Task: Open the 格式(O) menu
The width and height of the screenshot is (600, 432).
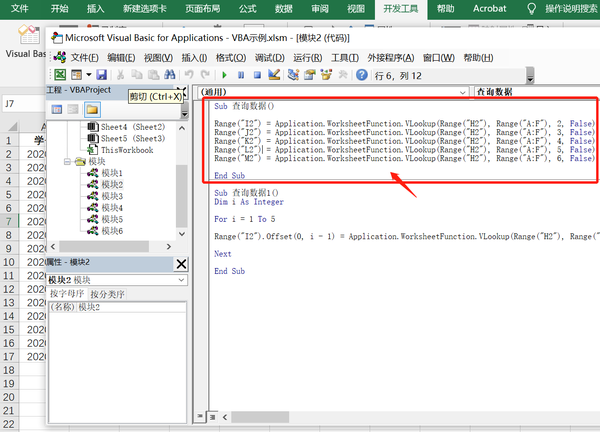Action: click(x=231, y=58)
